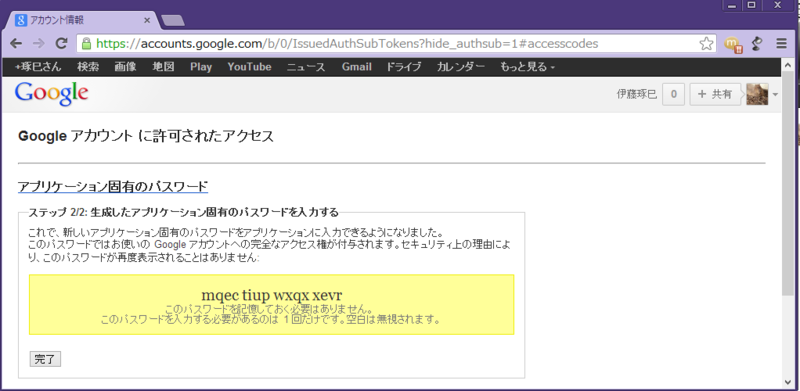Click the + 共有 share button
Image resolution: width=800 pixels, height=391 pixels.
[x=715, y=94]
